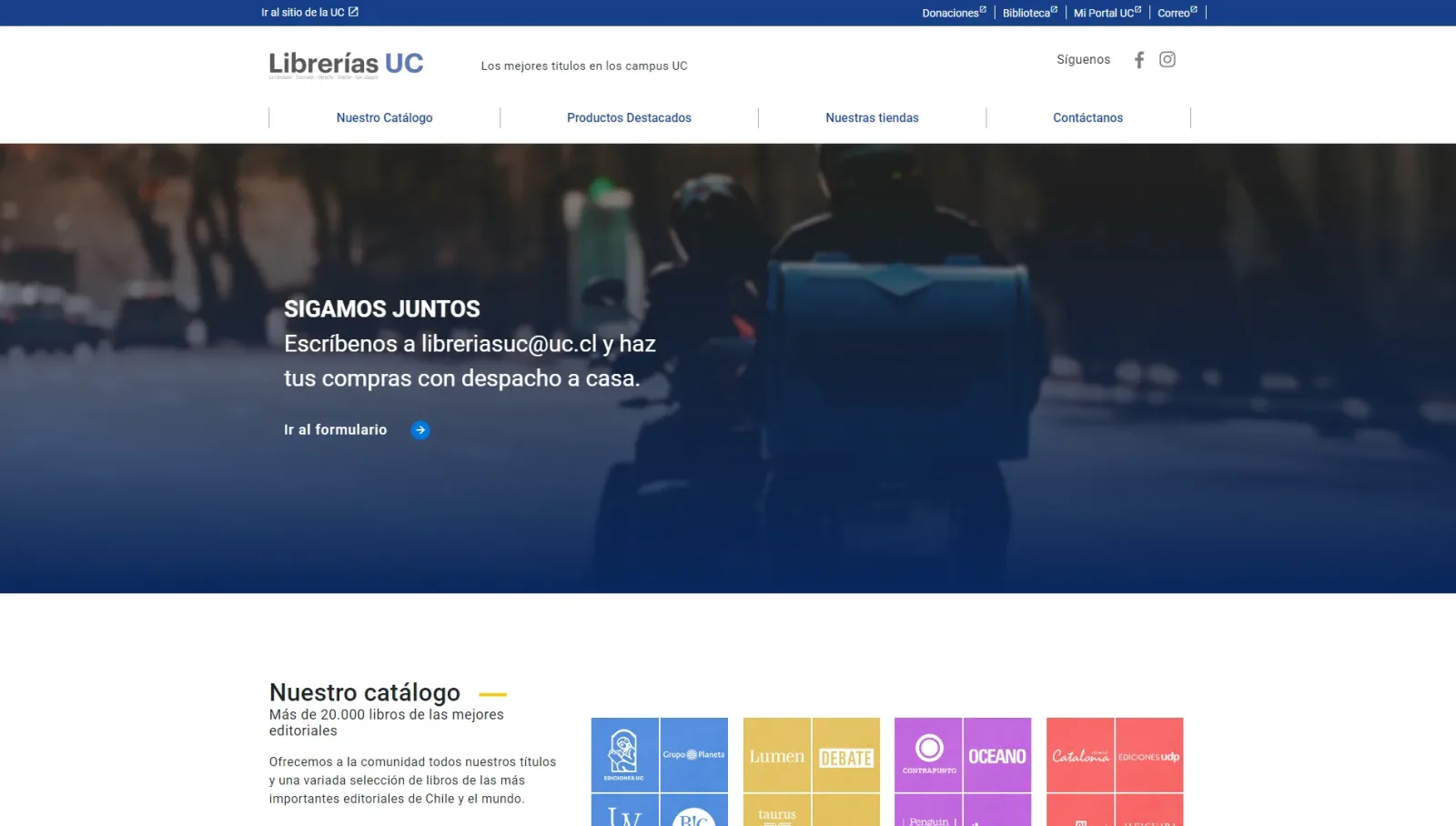
Task: Open the Correo top link
Action: (x=1178, y=13)
